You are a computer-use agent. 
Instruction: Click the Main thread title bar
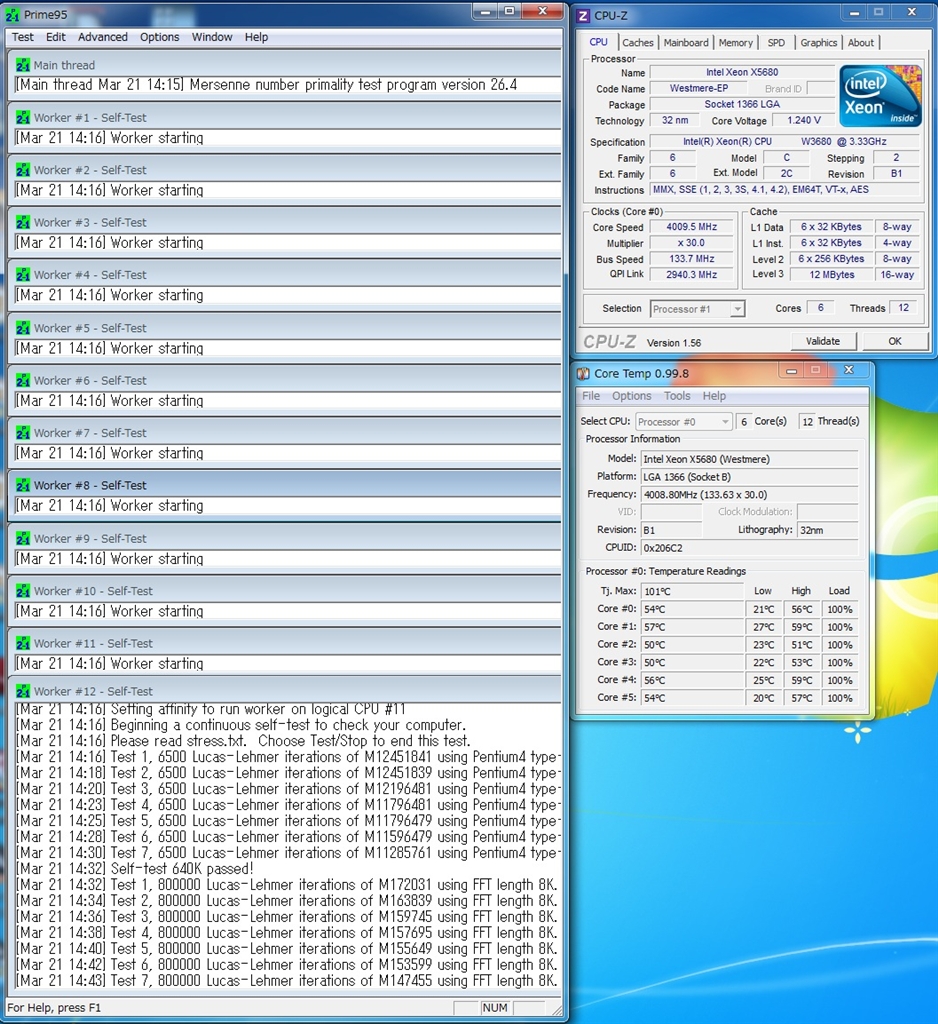pos(285,65)
